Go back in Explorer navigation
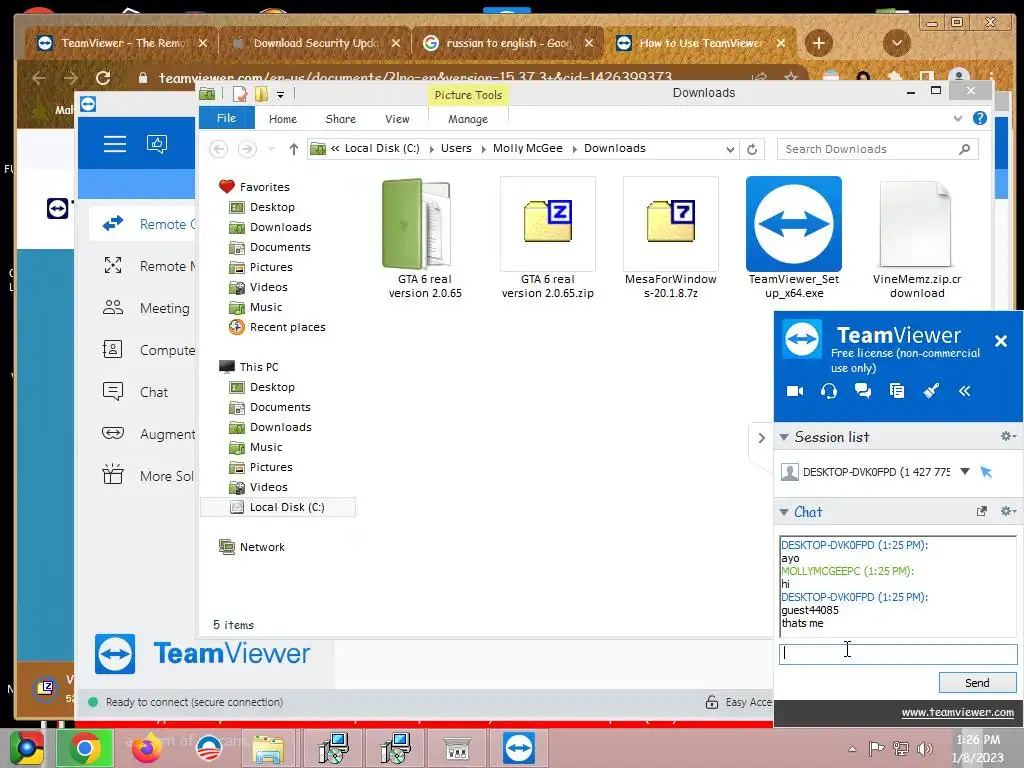 pos(218,149)
